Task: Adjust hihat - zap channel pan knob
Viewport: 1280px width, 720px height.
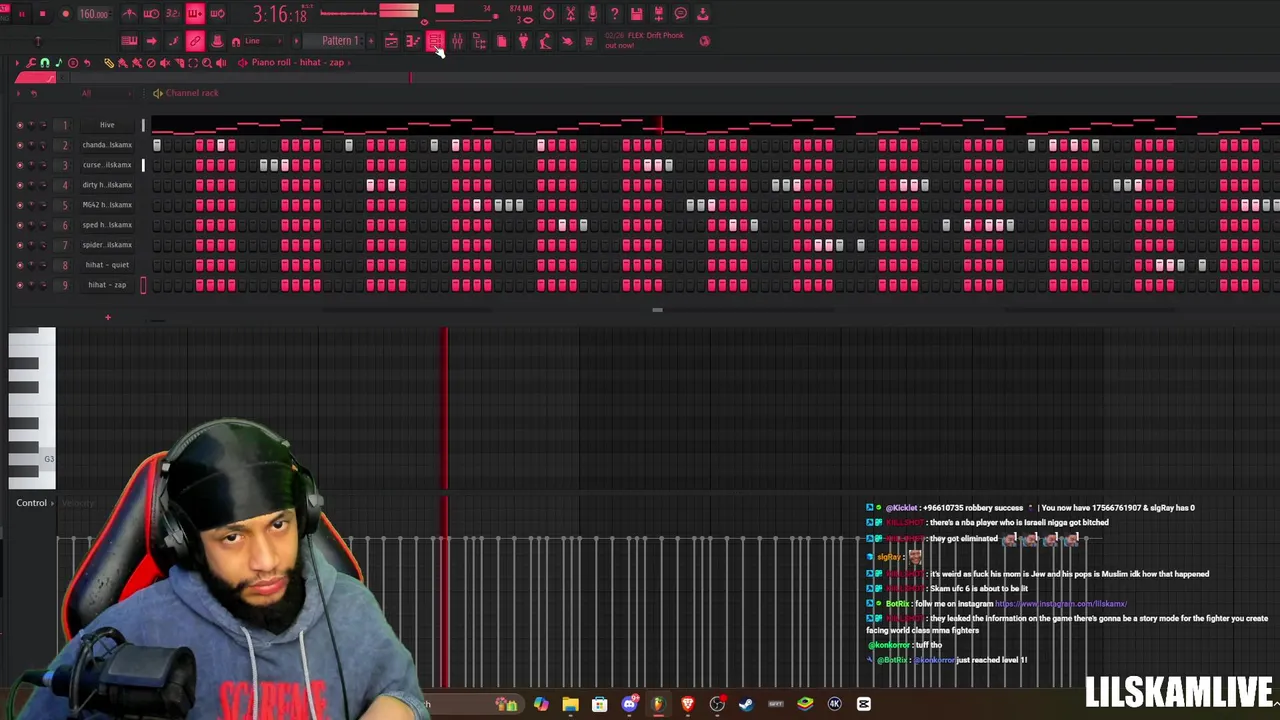Action: tap(31, 285)
